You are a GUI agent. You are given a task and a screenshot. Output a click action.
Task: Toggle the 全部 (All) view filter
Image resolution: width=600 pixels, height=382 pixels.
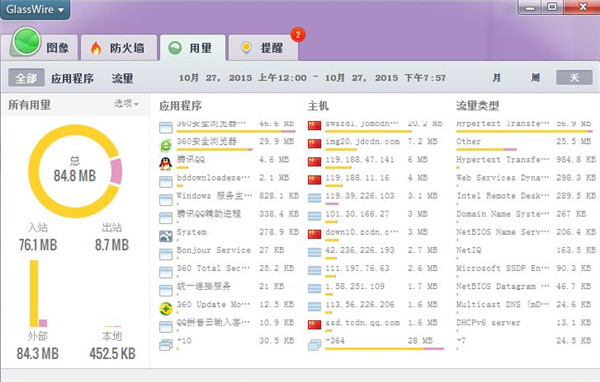click(x=26, y=78)
